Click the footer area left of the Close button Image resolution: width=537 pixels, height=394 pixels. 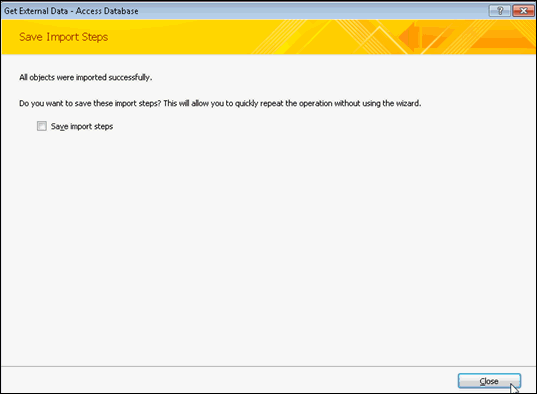coord(229,380)
